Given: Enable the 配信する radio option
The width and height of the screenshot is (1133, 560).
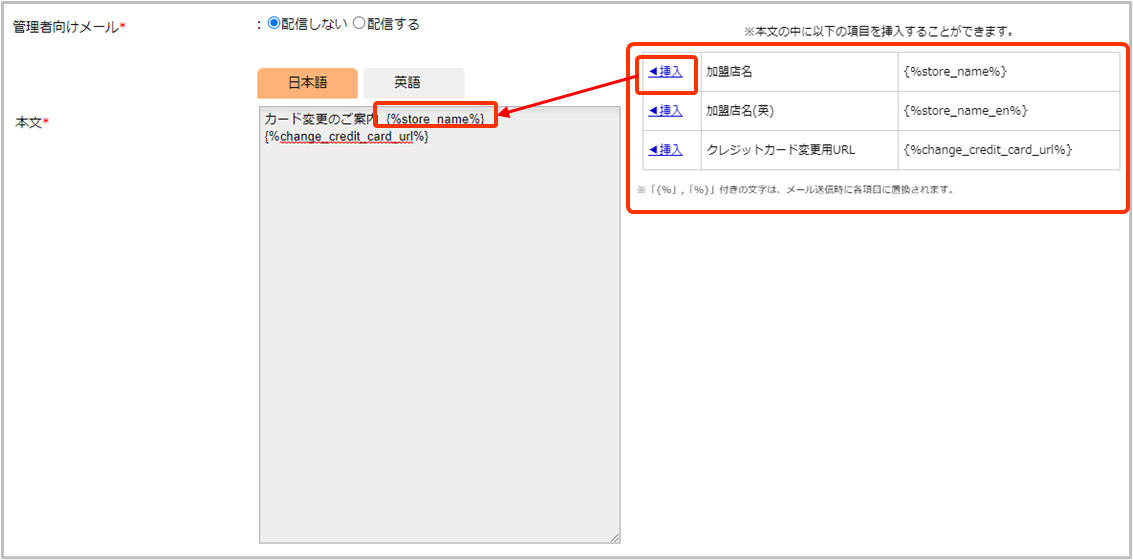Looking at the screenshot, I should 359,24.
